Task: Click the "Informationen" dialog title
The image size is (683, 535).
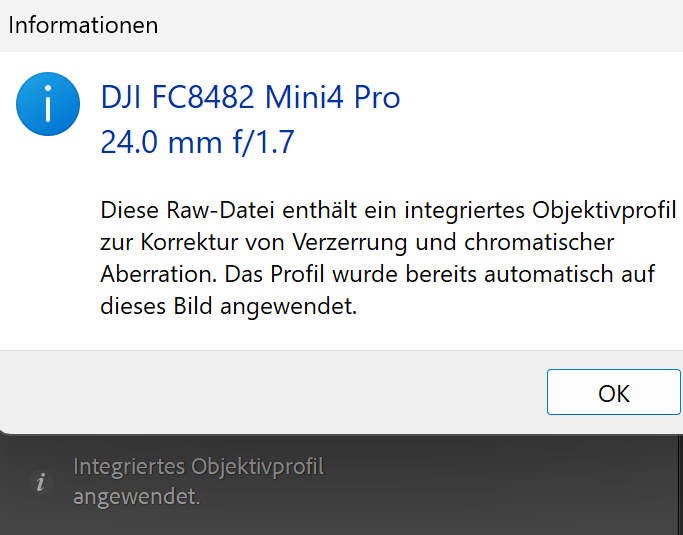Action: coord(83,26)
